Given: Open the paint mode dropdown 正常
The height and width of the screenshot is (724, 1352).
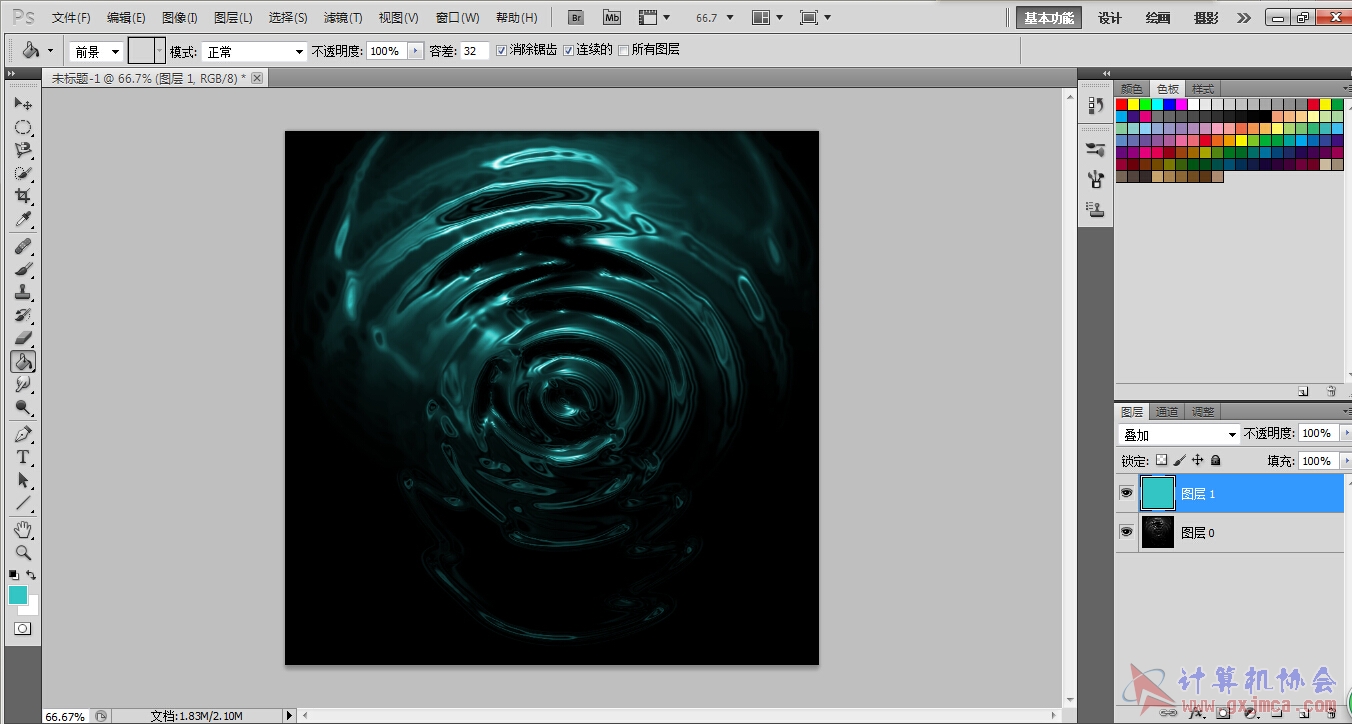Looking at the screenshot, I should tap(255, 51).
